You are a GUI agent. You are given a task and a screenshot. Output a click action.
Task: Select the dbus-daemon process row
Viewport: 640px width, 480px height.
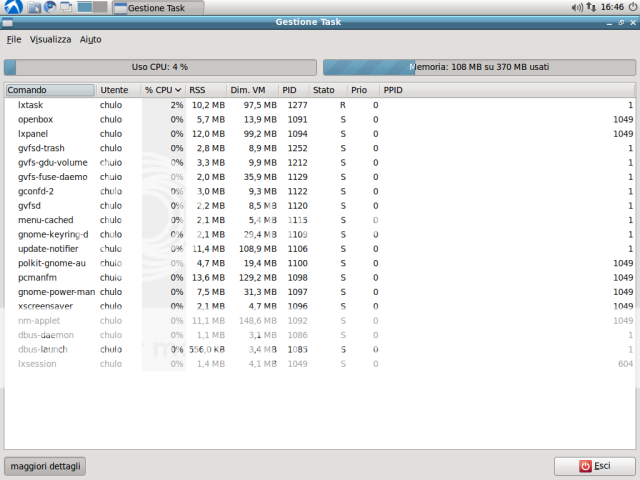point(320,335)
